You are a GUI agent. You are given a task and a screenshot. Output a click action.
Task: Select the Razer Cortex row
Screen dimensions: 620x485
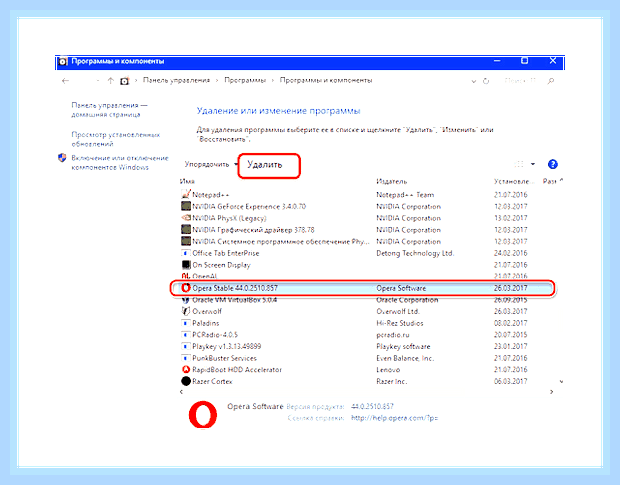click(354, 381)
